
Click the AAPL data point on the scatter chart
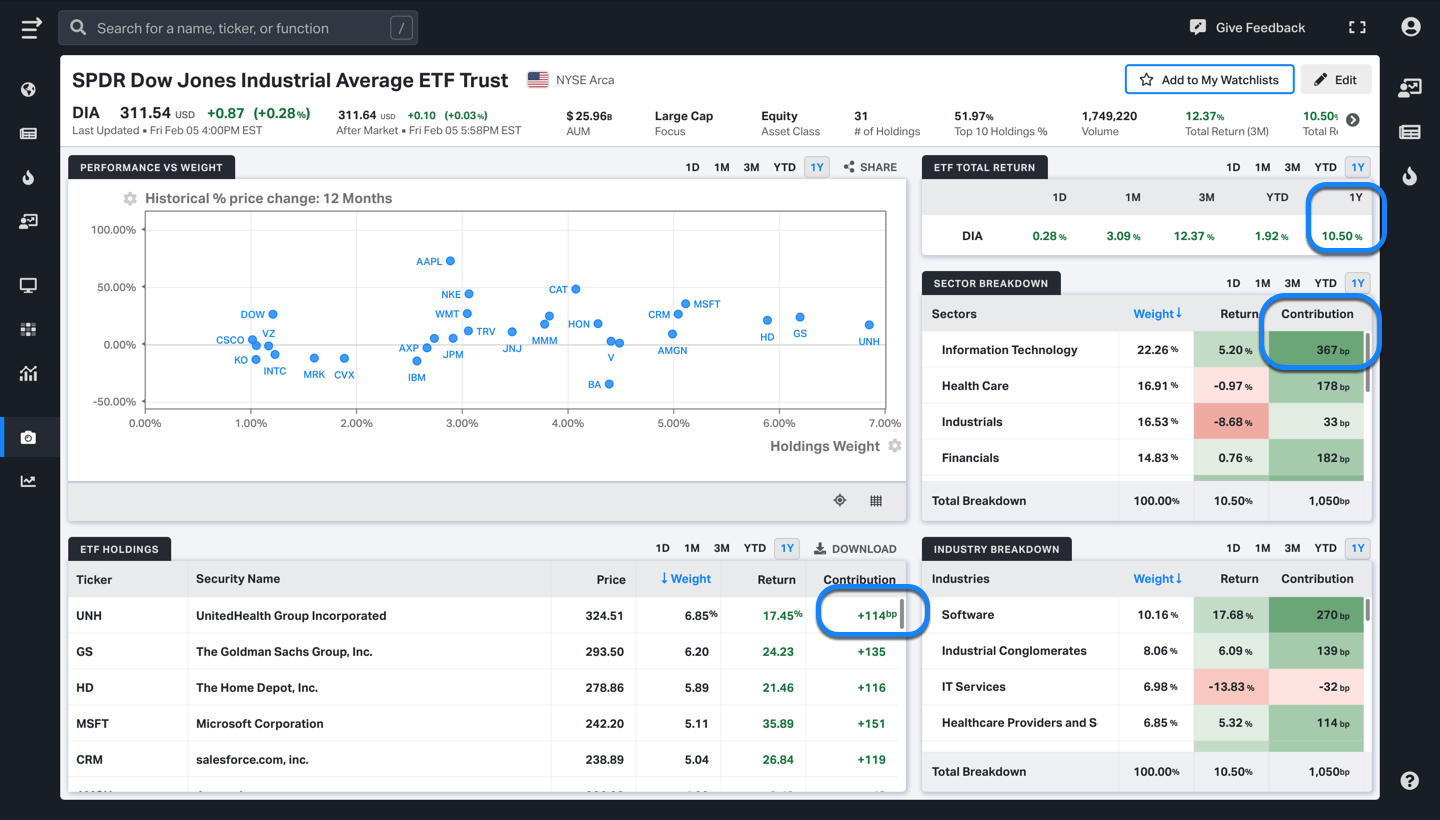450,261
